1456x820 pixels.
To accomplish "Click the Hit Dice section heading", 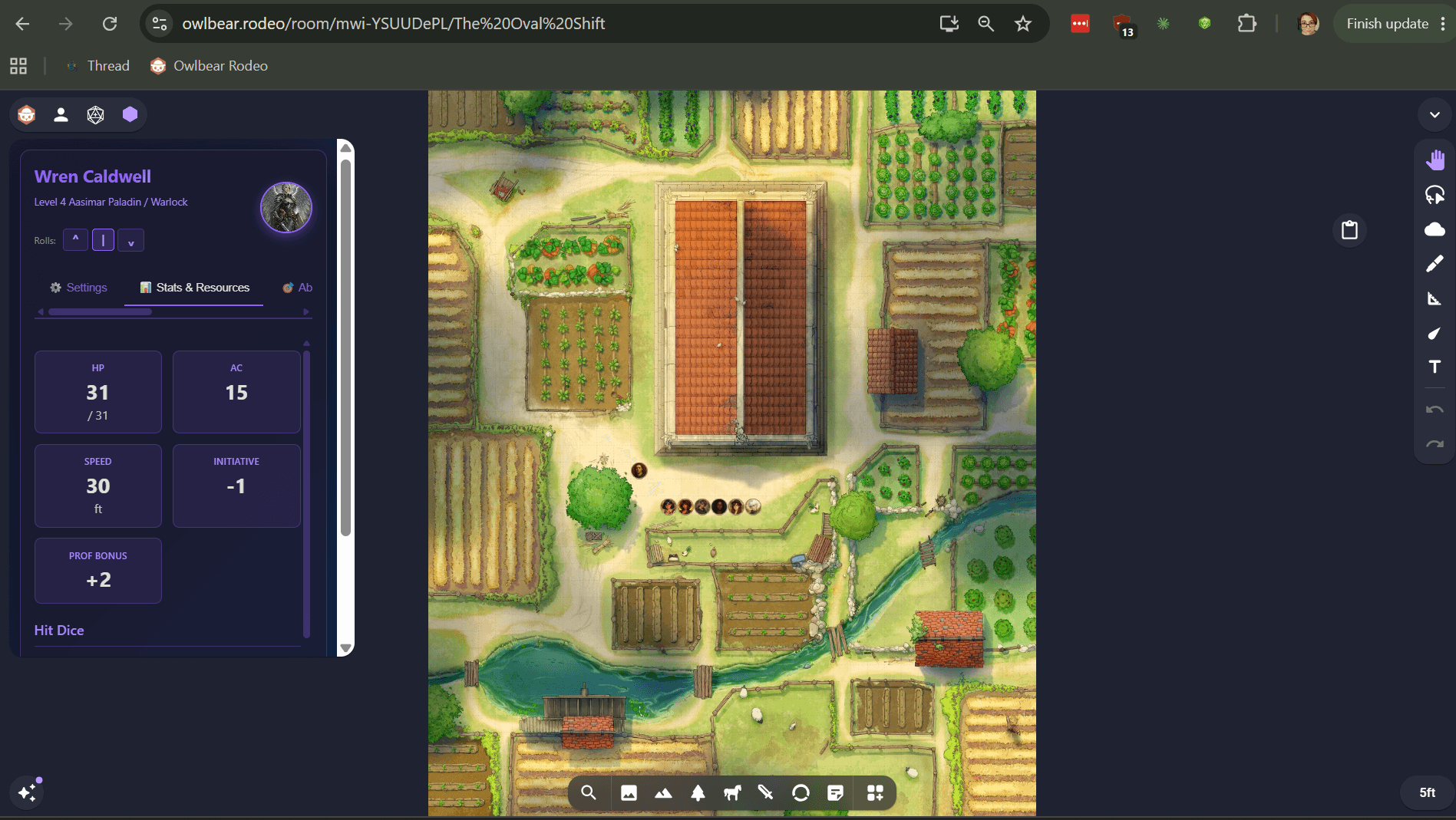I will click(x=59, y=631).
